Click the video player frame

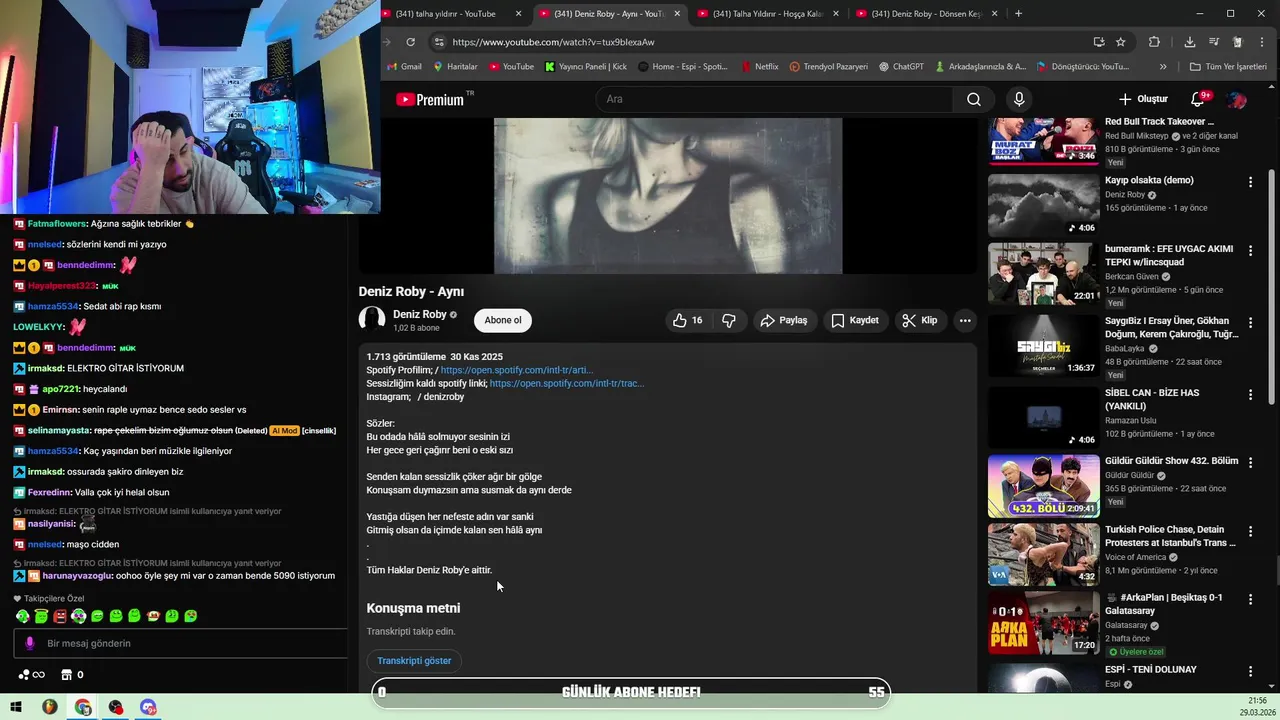(x=668, y=195)
